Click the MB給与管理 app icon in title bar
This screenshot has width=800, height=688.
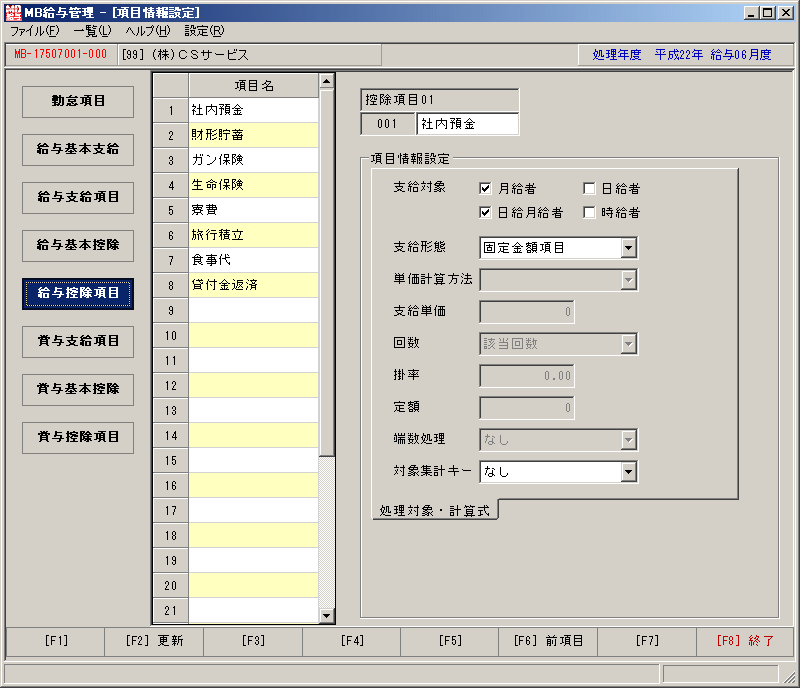[13, 12]
